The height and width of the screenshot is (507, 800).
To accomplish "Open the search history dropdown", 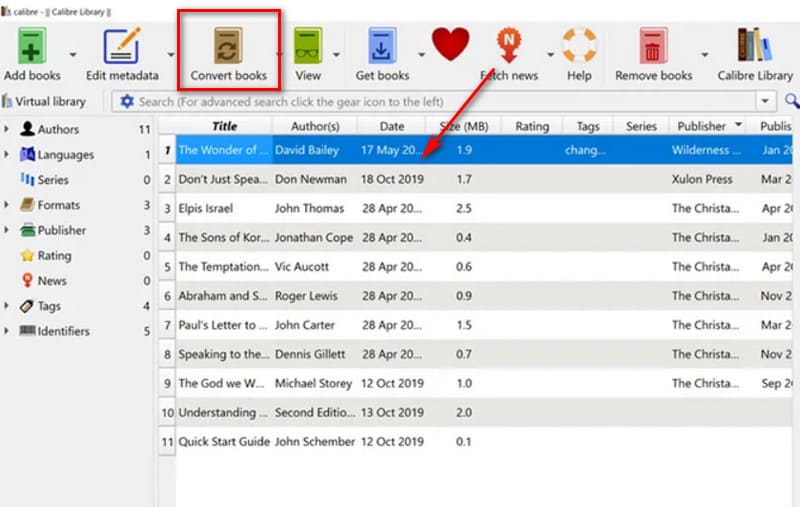I will coord(765,101).
